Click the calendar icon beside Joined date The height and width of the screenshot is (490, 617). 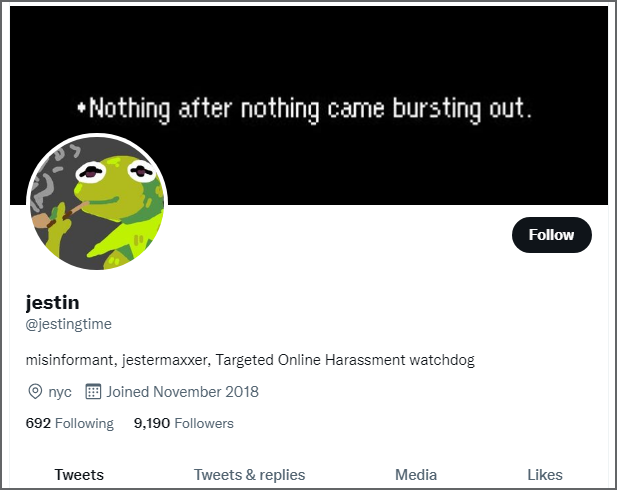click(93, 391)
